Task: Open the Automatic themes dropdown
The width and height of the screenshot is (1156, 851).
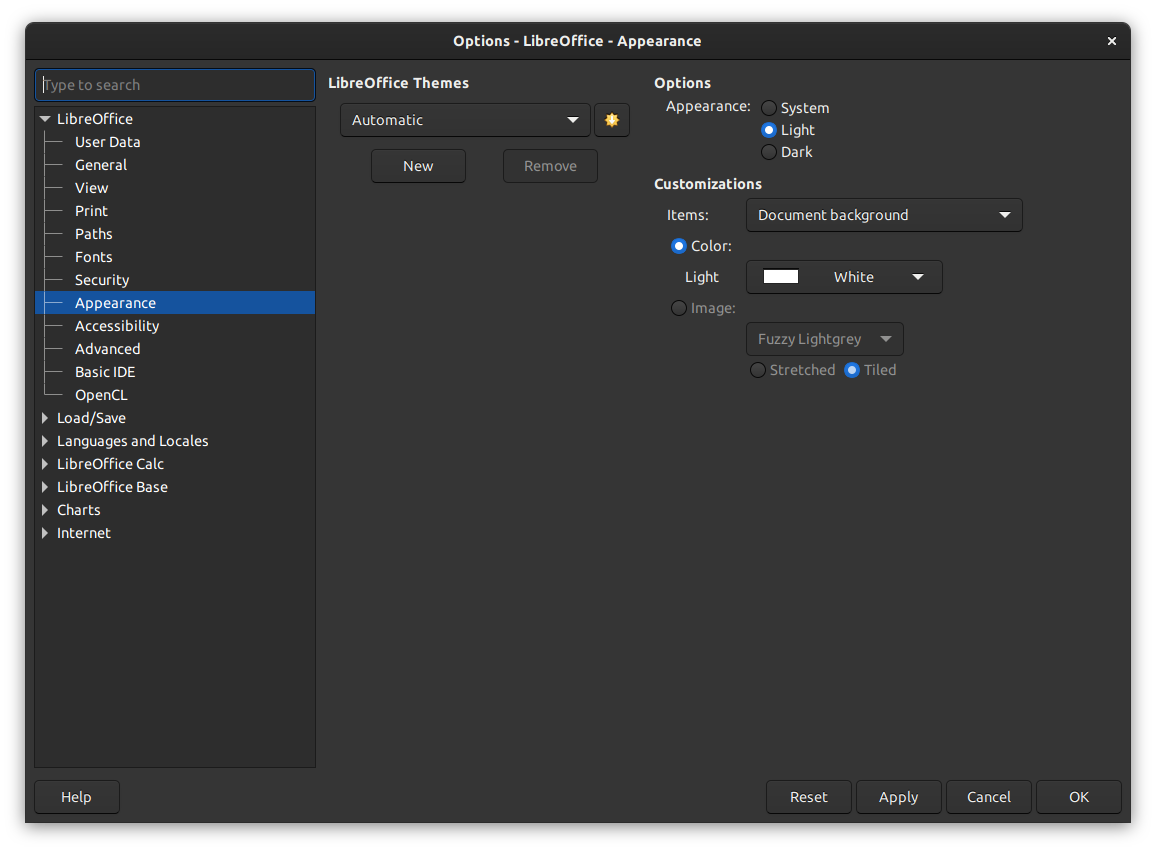Action: tap(465, 120)
